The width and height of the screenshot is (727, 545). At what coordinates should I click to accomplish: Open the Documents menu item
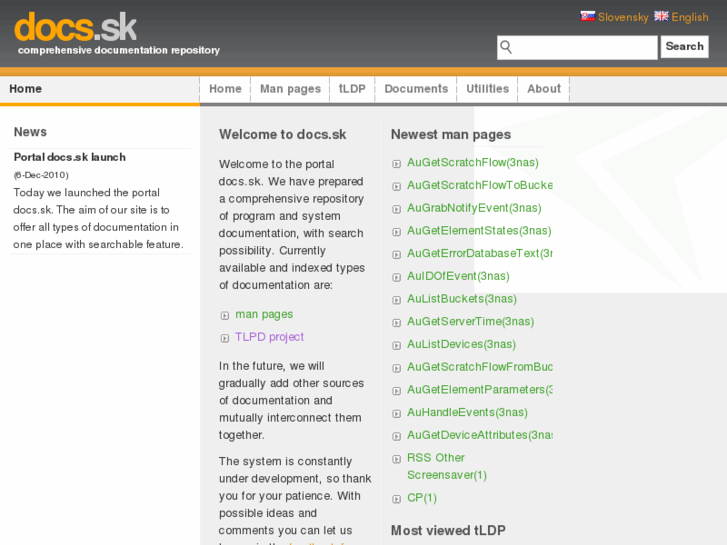pyautogui.click(x=416, y=89)
